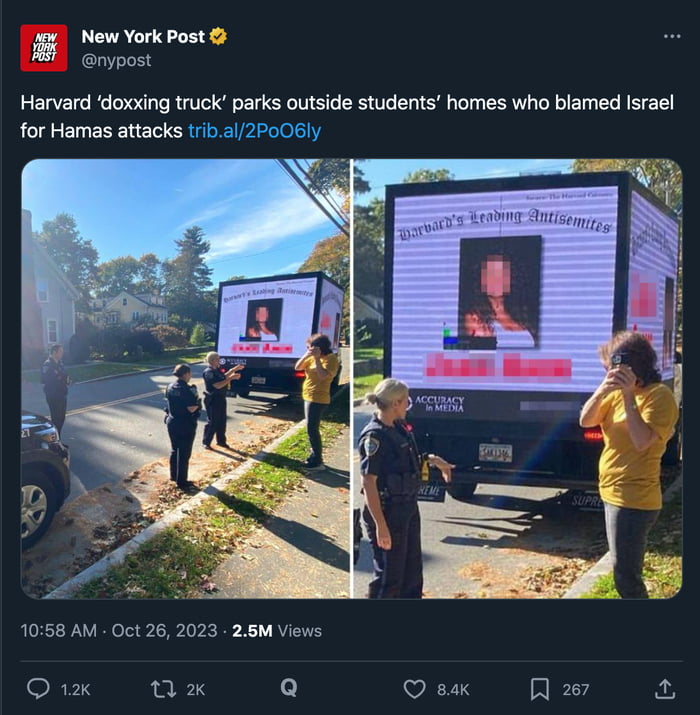Bookmark the post with bookmark icon
Image resolution: width=700 pixels, height=715 pixels.
(x=540, y=689)
